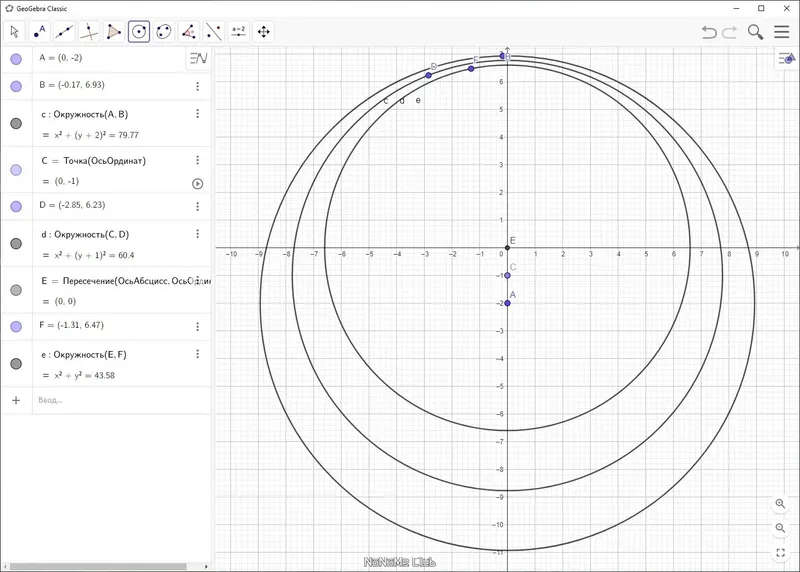Image resolution: width=800 pixels, height=572 pixels.
Task: Select the Ellipse conic tool
Action: coord(164,32)
